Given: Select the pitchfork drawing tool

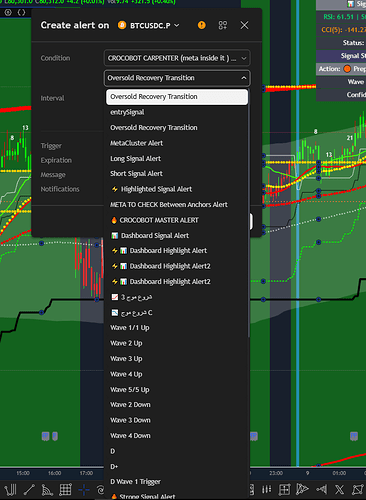Looking at the screenshot, I should (11, 490).
